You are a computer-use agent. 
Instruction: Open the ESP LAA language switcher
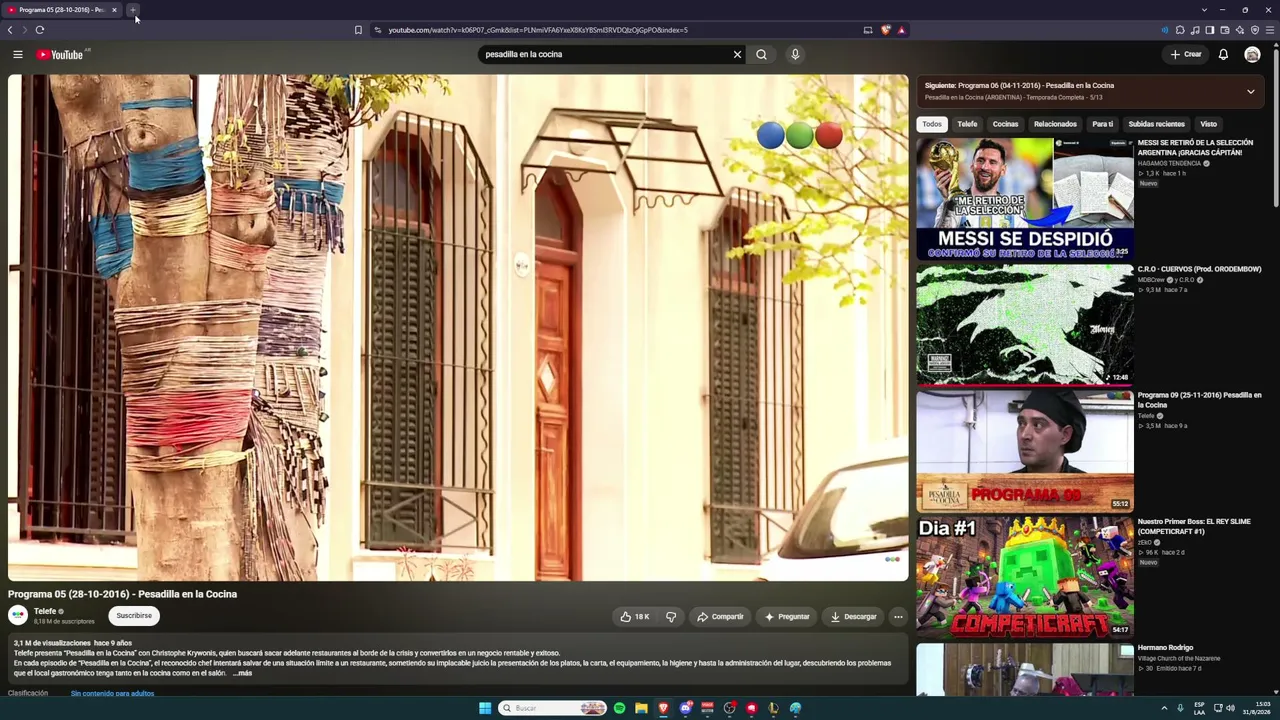coord(1200,708)
